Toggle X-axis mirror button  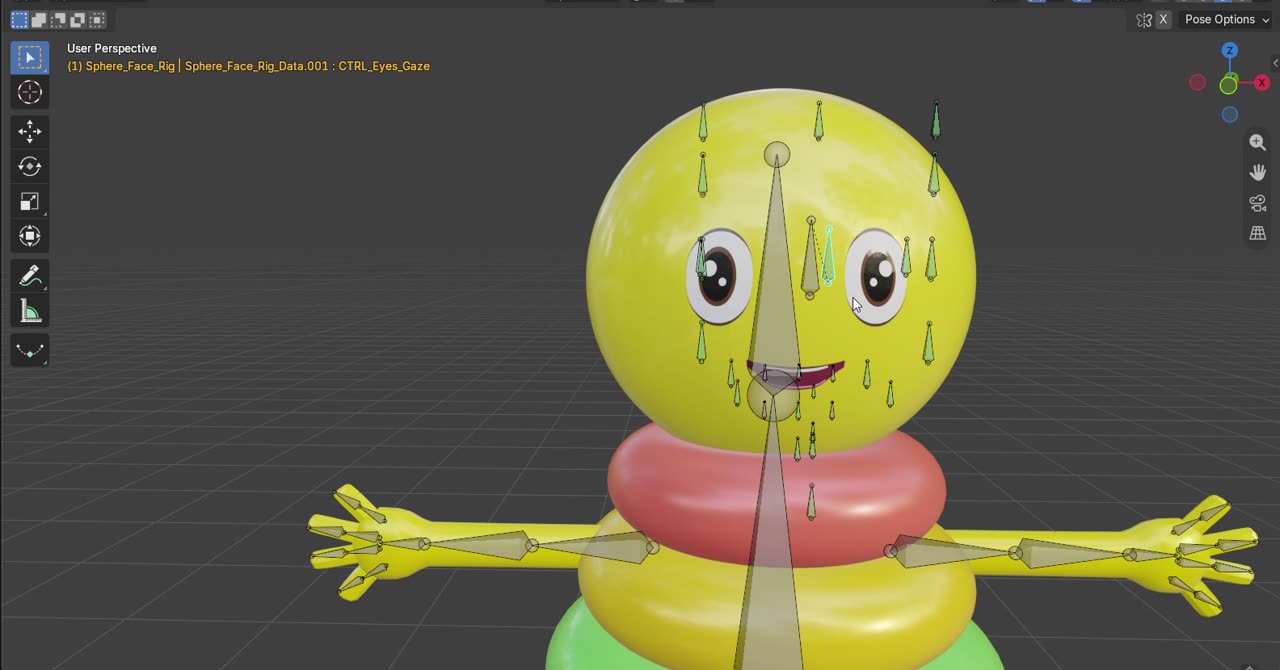[1163, 19]
